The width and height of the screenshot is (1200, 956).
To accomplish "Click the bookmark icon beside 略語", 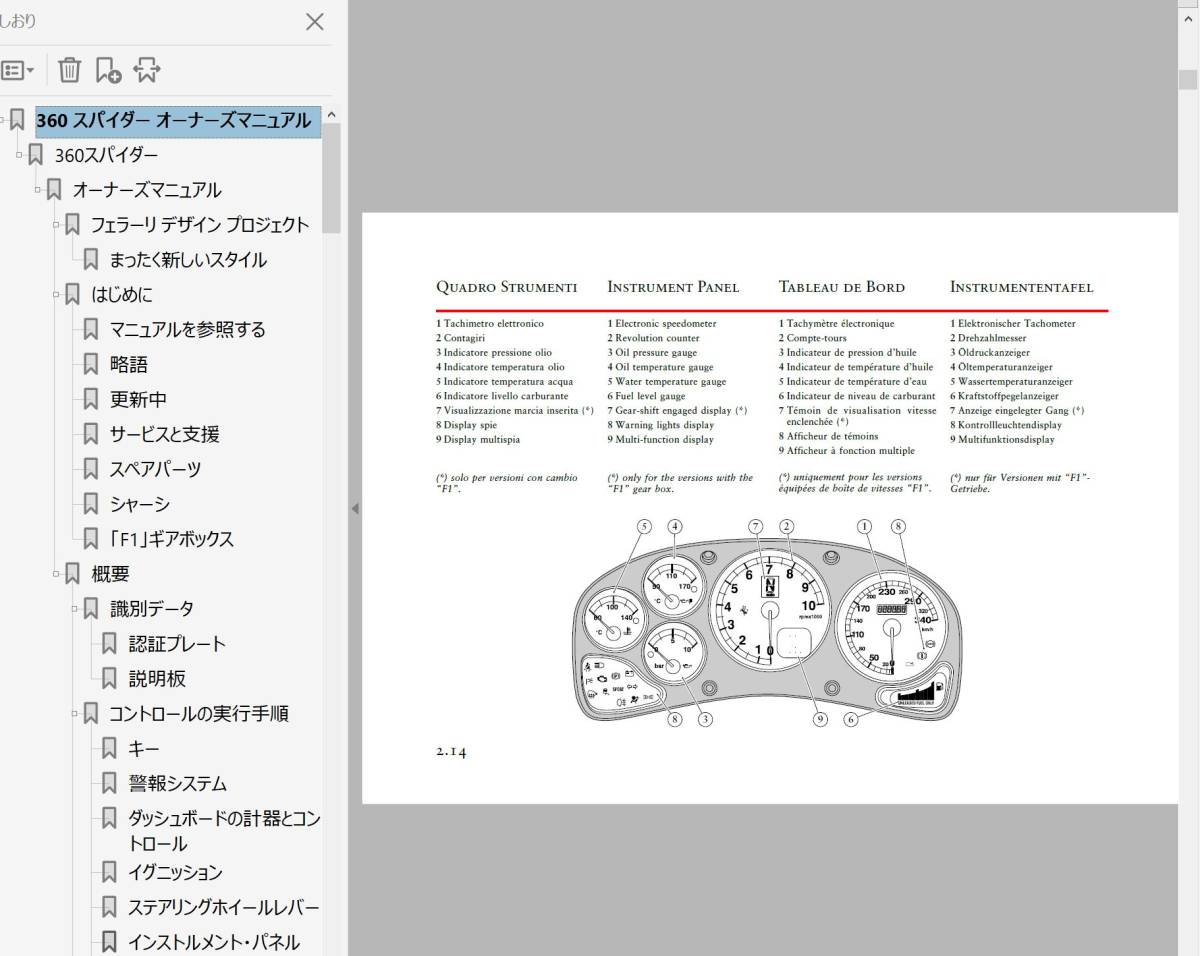I will tap(91, 365).
